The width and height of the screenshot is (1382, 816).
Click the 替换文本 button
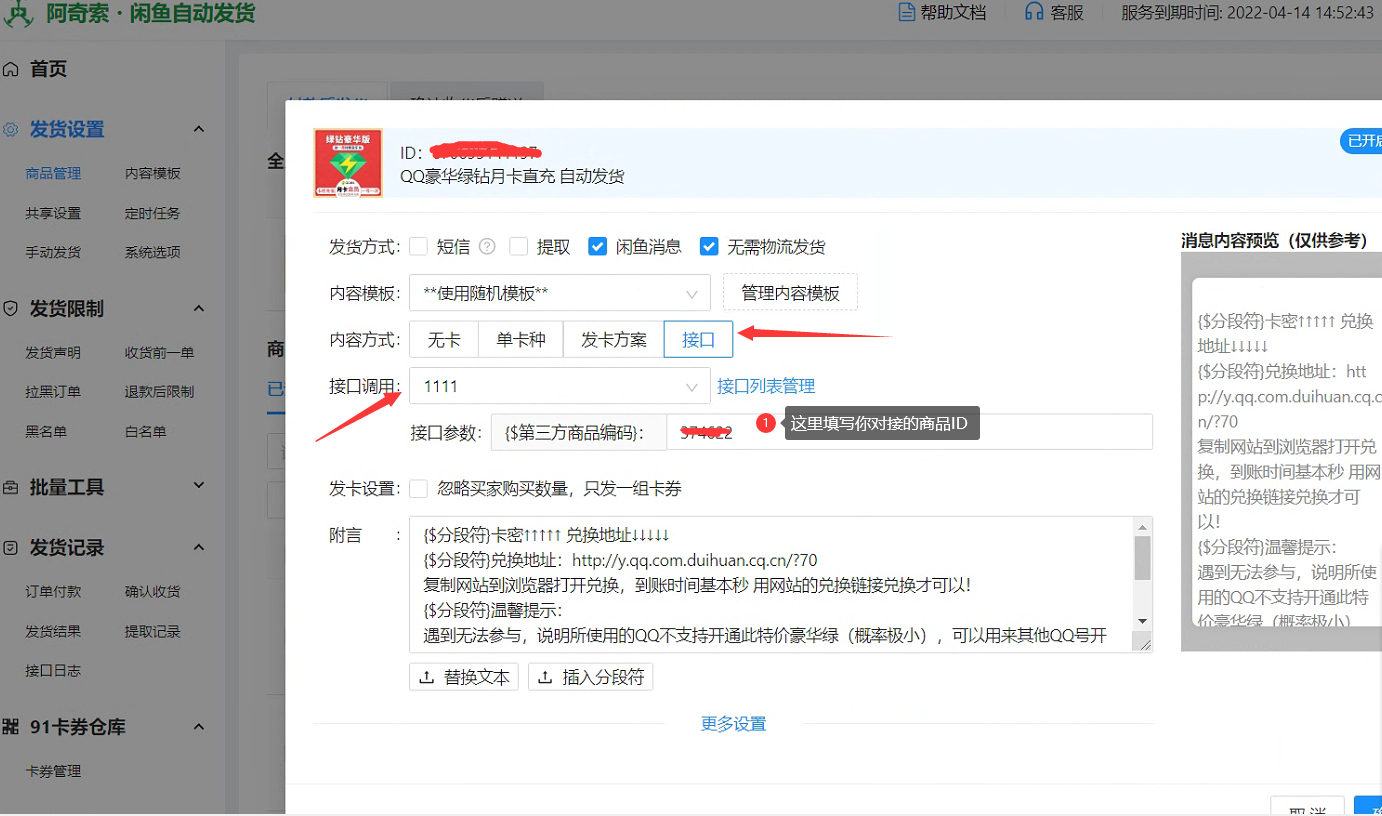click(x=465, y=677)
